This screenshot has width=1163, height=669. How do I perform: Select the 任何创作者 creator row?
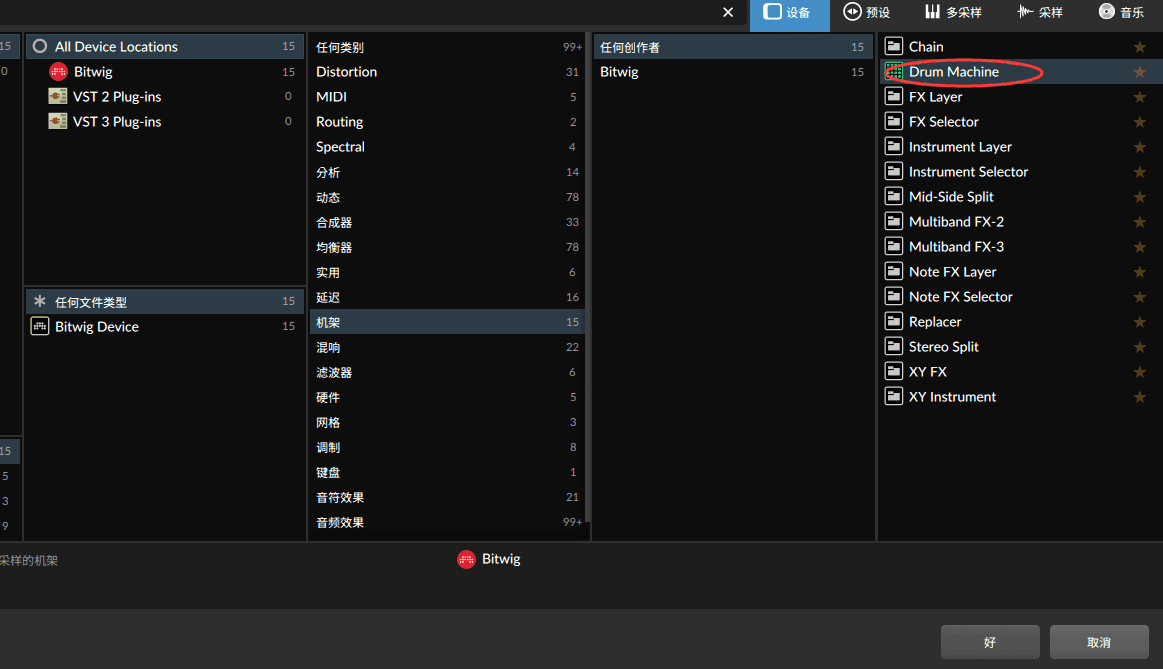(x=733, y=47)
